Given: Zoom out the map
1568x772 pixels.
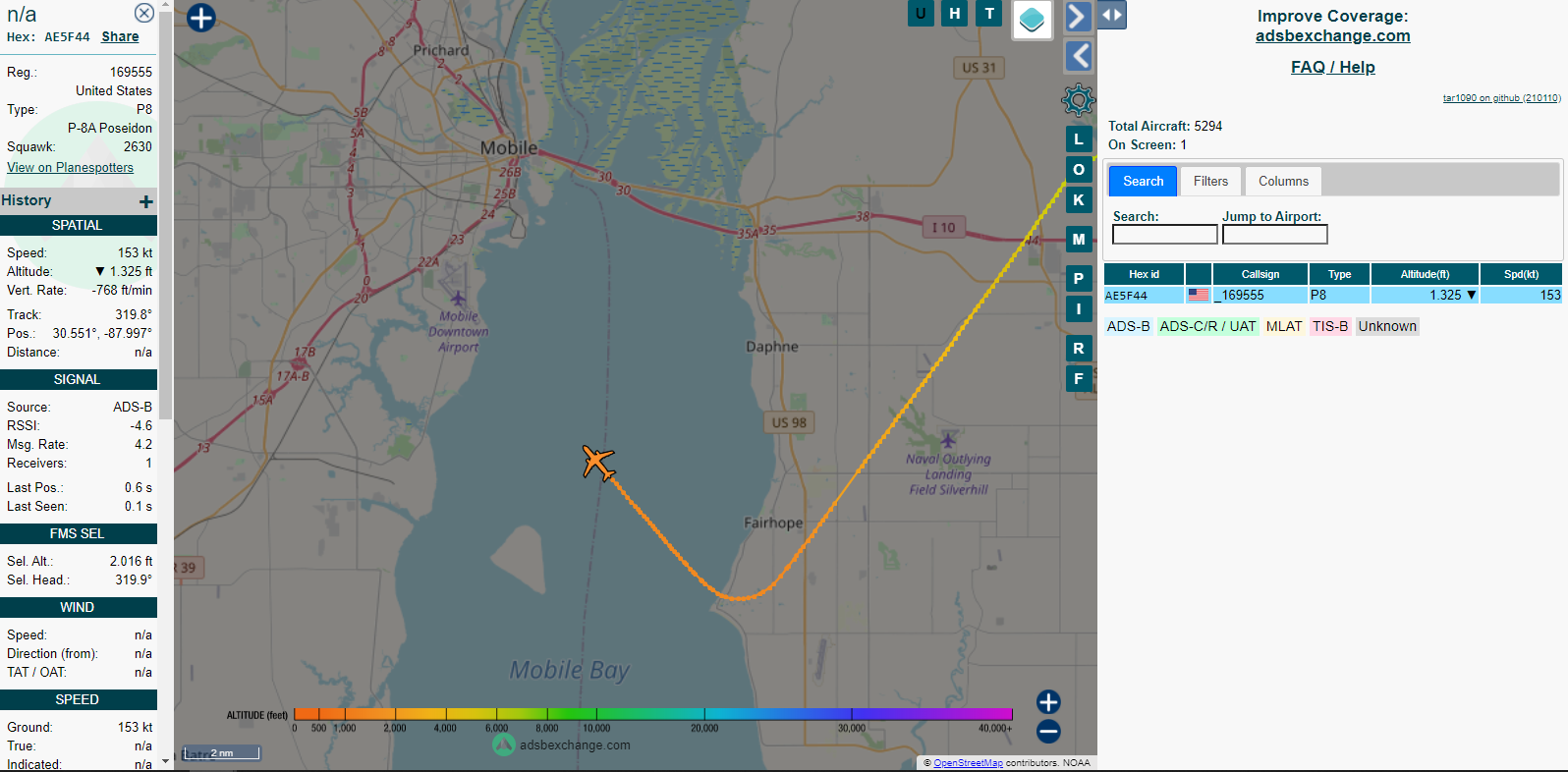Looking at the screenshot, I should pyautogui.click(x=1048, y=731).
